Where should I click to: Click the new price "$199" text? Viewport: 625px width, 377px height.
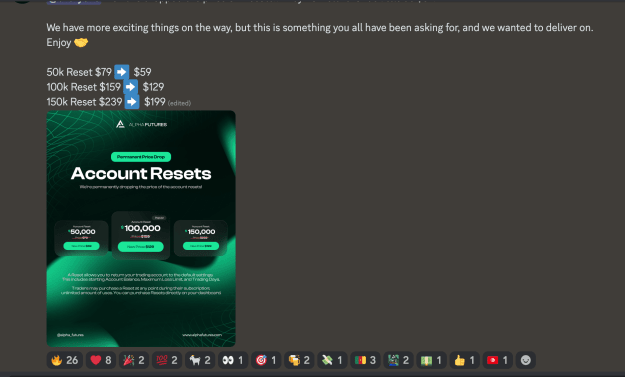(x=155, y=102)
